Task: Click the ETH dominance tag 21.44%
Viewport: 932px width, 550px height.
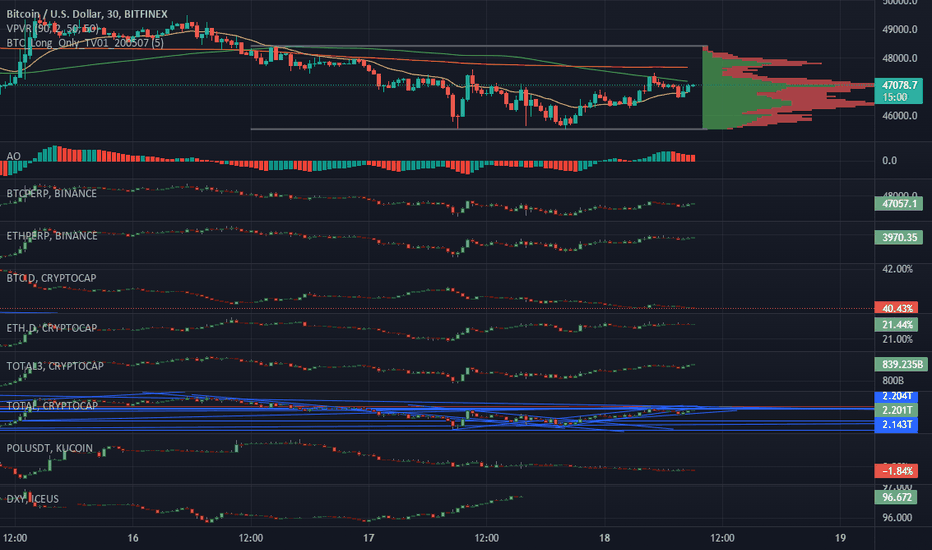Action: click(x=896, y=325)
